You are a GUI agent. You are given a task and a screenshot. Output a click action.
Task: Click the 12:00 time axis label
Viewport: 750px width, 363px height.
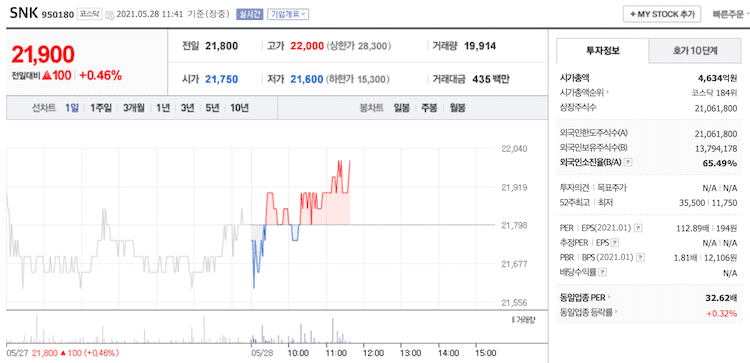373,353
